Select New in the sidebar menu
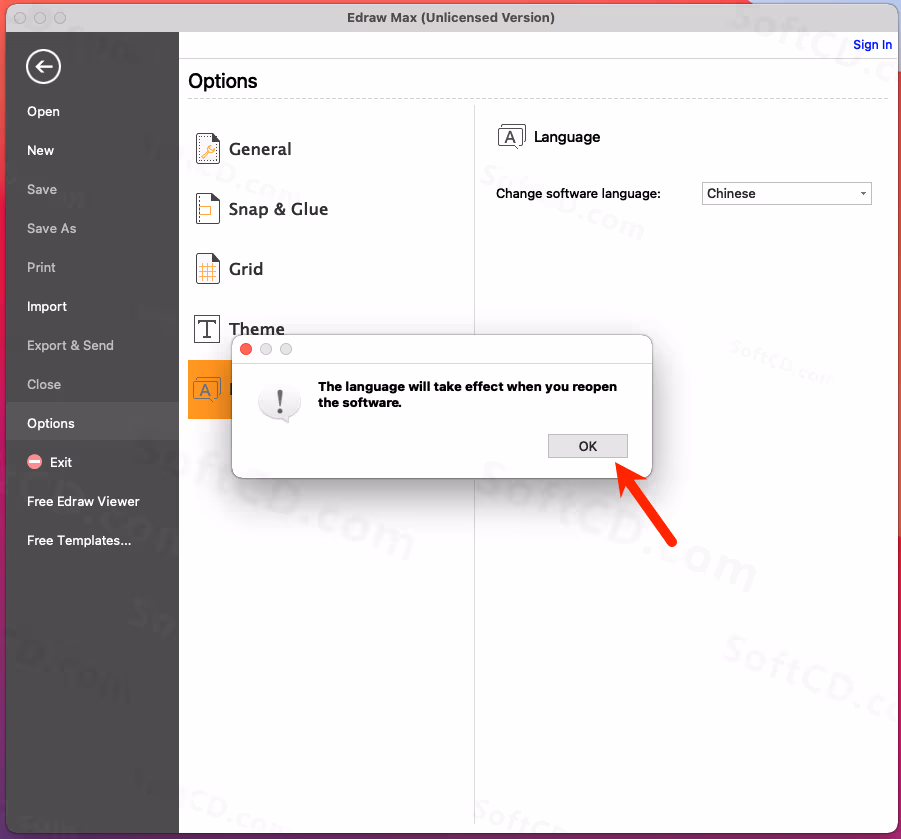The image size is (901, 839). pyautogui.click(x=40, y=151)
